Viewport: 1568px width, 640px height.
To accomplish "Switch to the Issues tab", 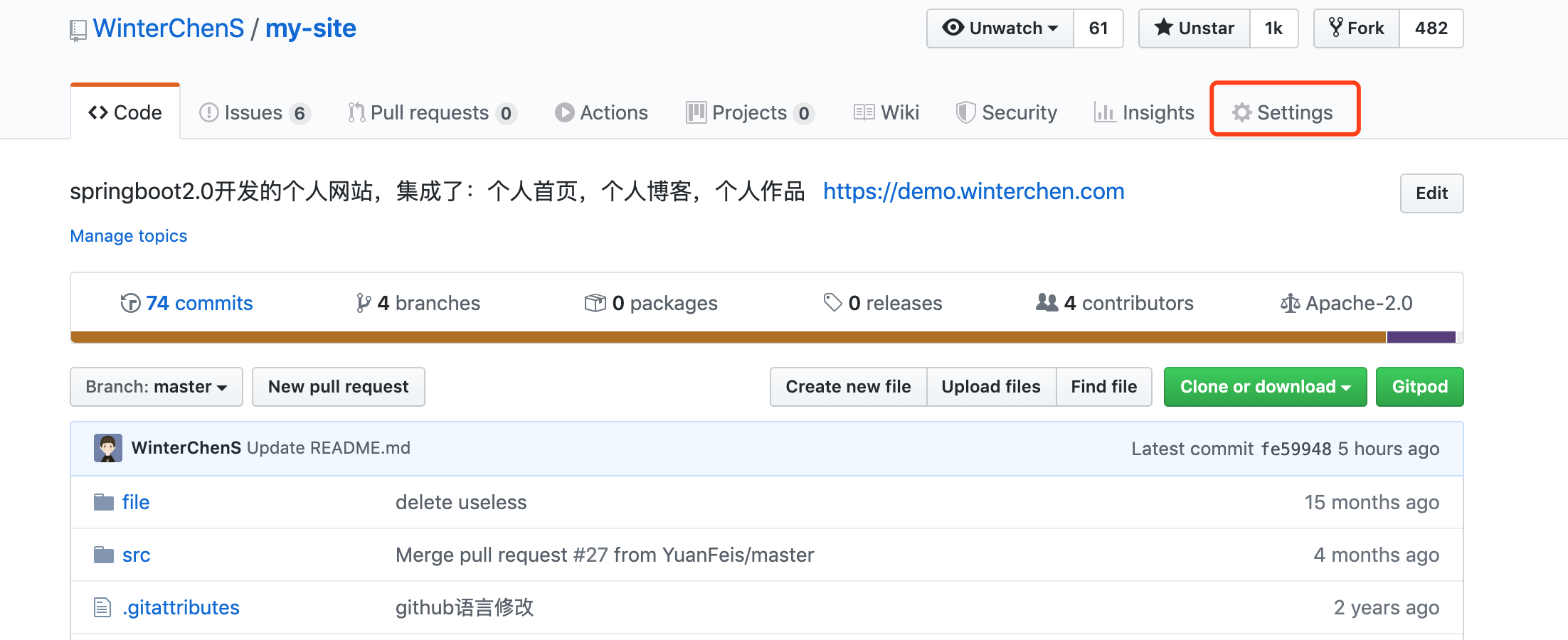I will (254, 112).
